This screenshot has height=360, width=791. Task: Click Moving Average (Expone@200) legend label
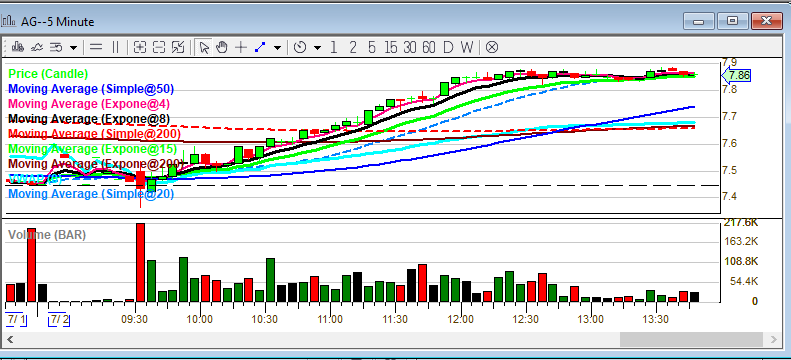pos(96,163)
